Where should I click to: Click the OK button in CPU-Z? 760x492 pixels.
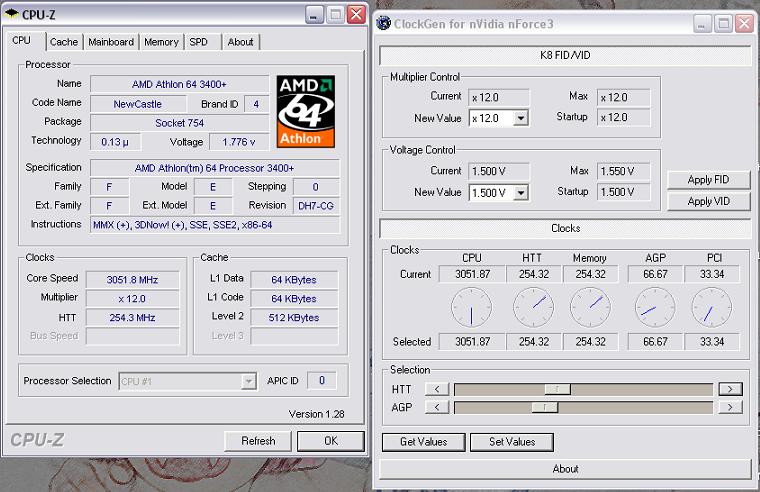[331, 441]
